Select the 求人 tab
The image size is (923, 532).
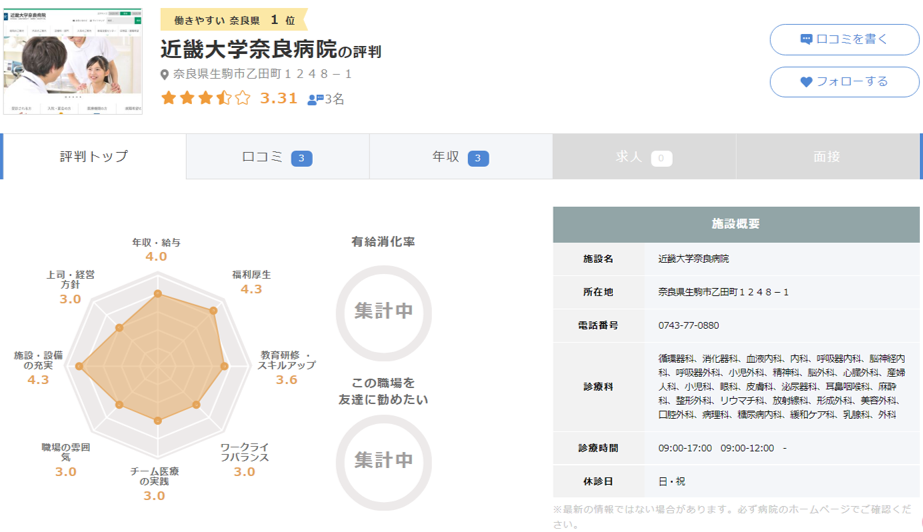pos(644,157)
